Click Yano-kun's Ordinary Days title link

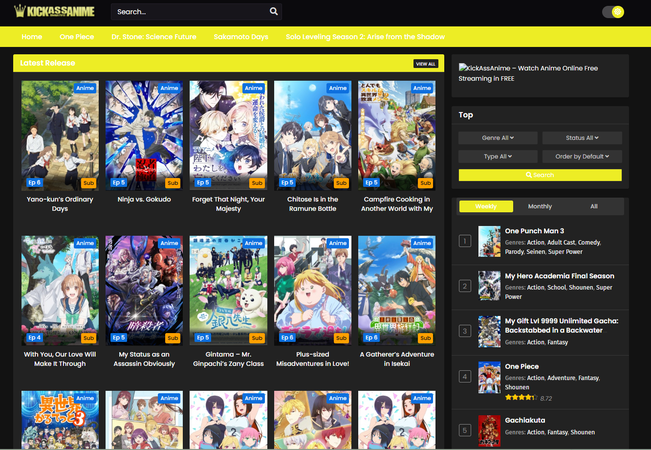[x=60, y=204]
